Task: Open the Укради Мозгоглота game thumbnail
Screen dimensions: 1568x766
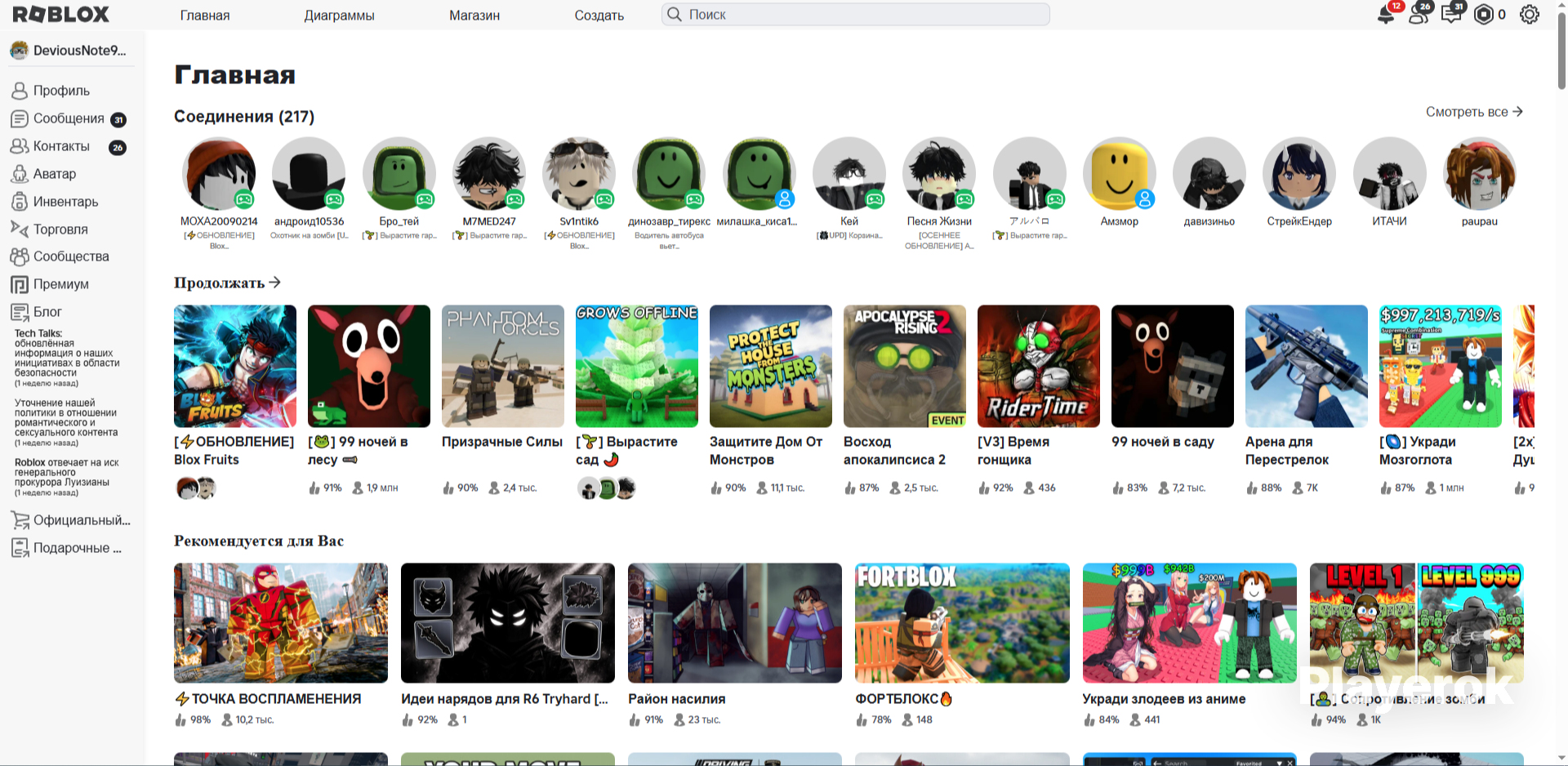Action: tap(1441, 367)
